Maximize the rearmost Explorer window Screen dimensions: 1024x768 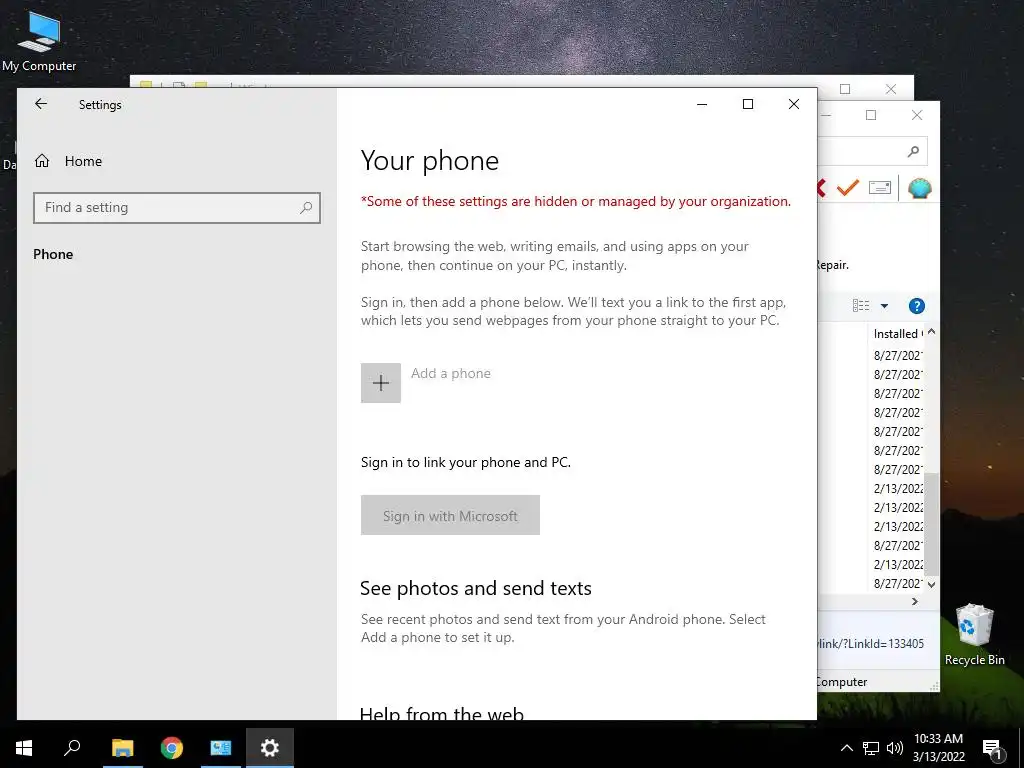845,89
